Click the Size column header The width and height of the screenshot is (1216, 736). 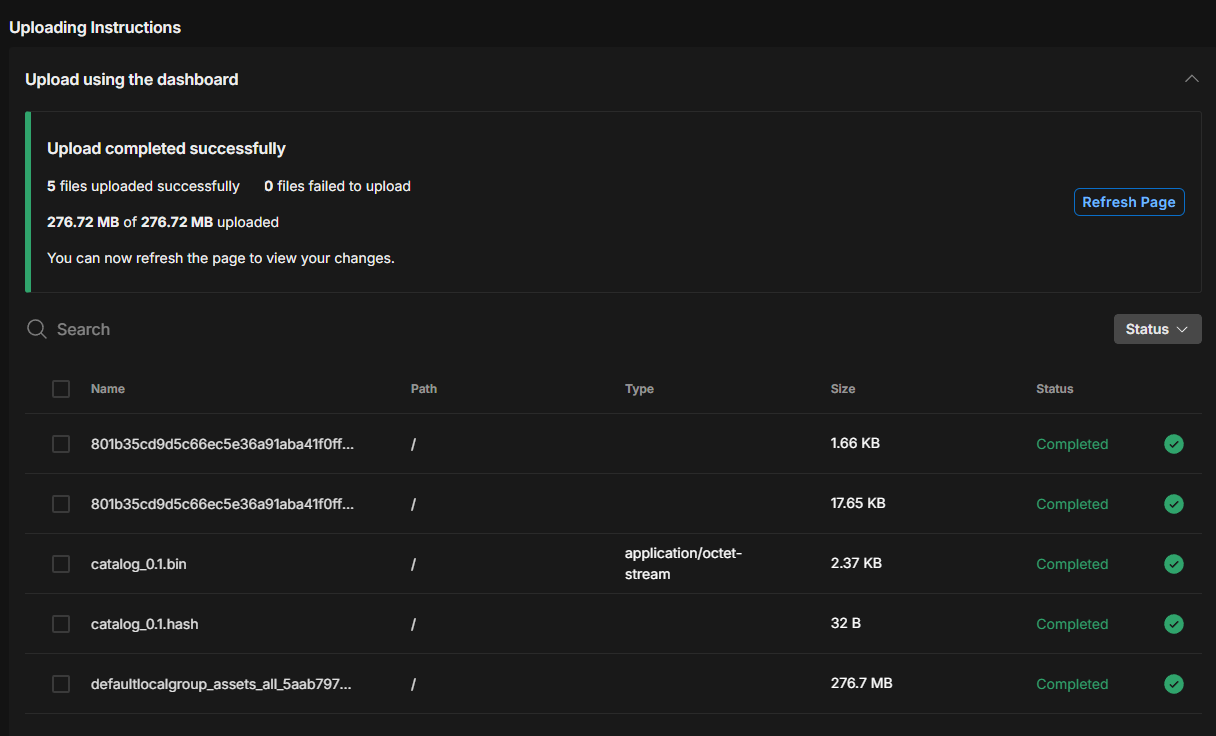point(843,389)
